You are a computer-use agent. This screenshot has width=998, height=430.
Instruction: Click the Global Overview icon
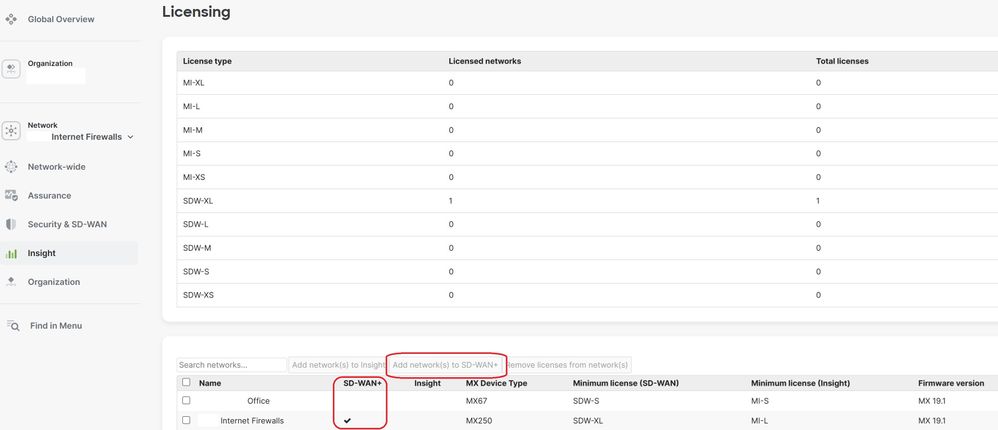11,19
